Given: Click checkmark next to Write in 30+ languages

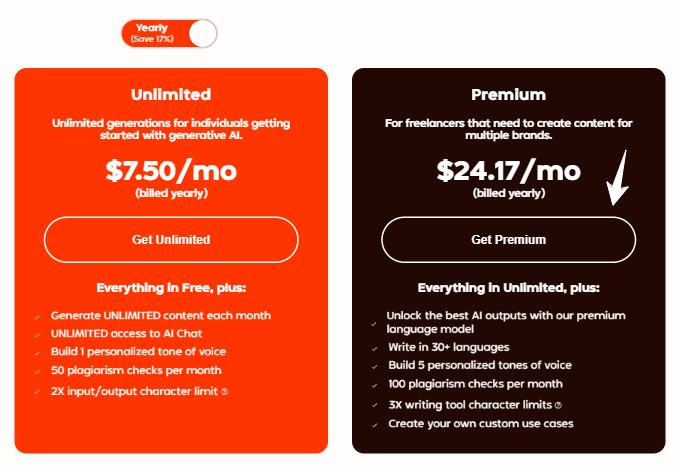Looking at the screenshot, I should click(372, 347).
